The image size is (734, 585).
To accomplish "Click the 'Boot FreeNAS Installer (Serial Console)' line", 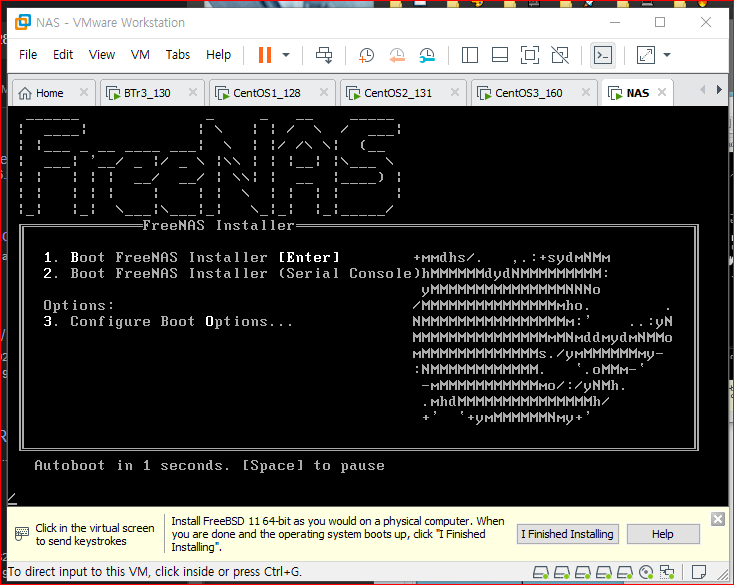I will (x=232, y=274).
